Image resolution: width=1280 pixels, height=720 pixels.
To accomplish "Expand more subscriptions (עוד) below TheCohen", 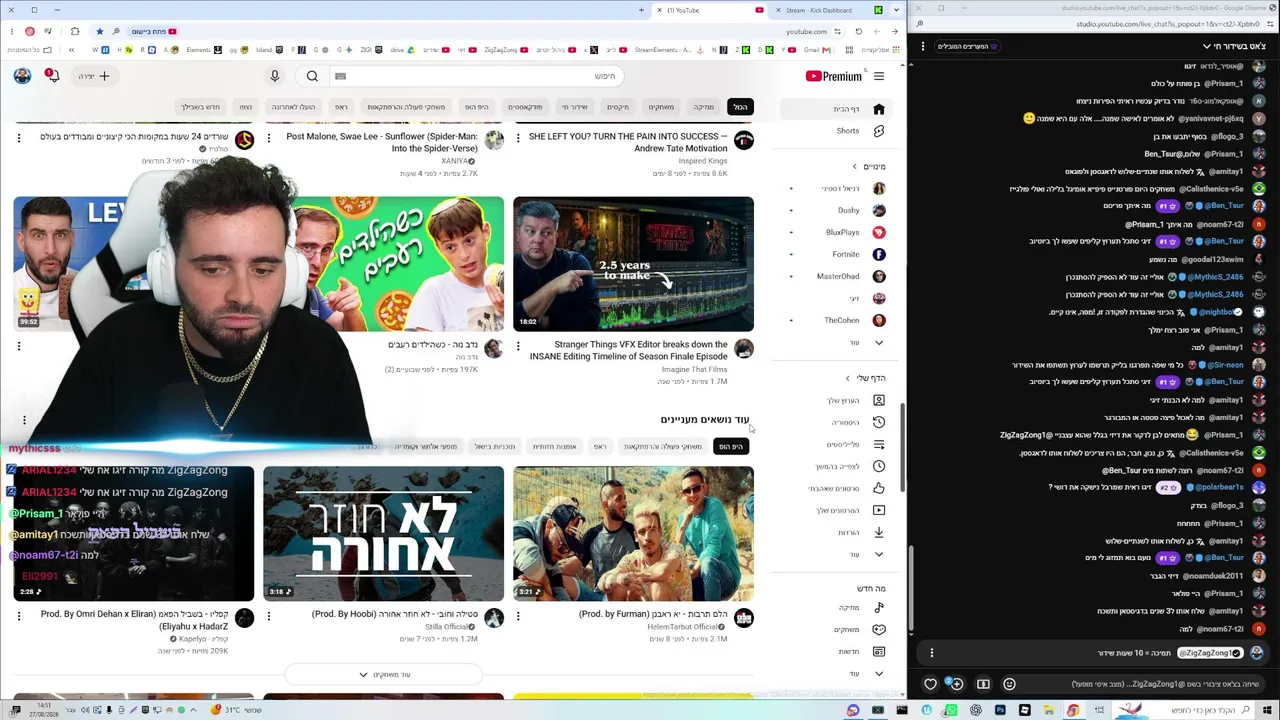I will point(835,342).
